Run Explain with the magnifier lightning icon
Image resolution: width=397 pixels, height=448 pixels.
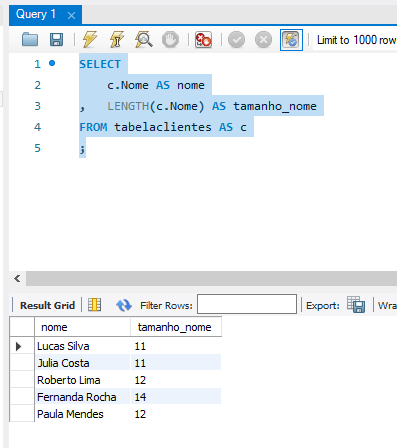tap(144, 40)
